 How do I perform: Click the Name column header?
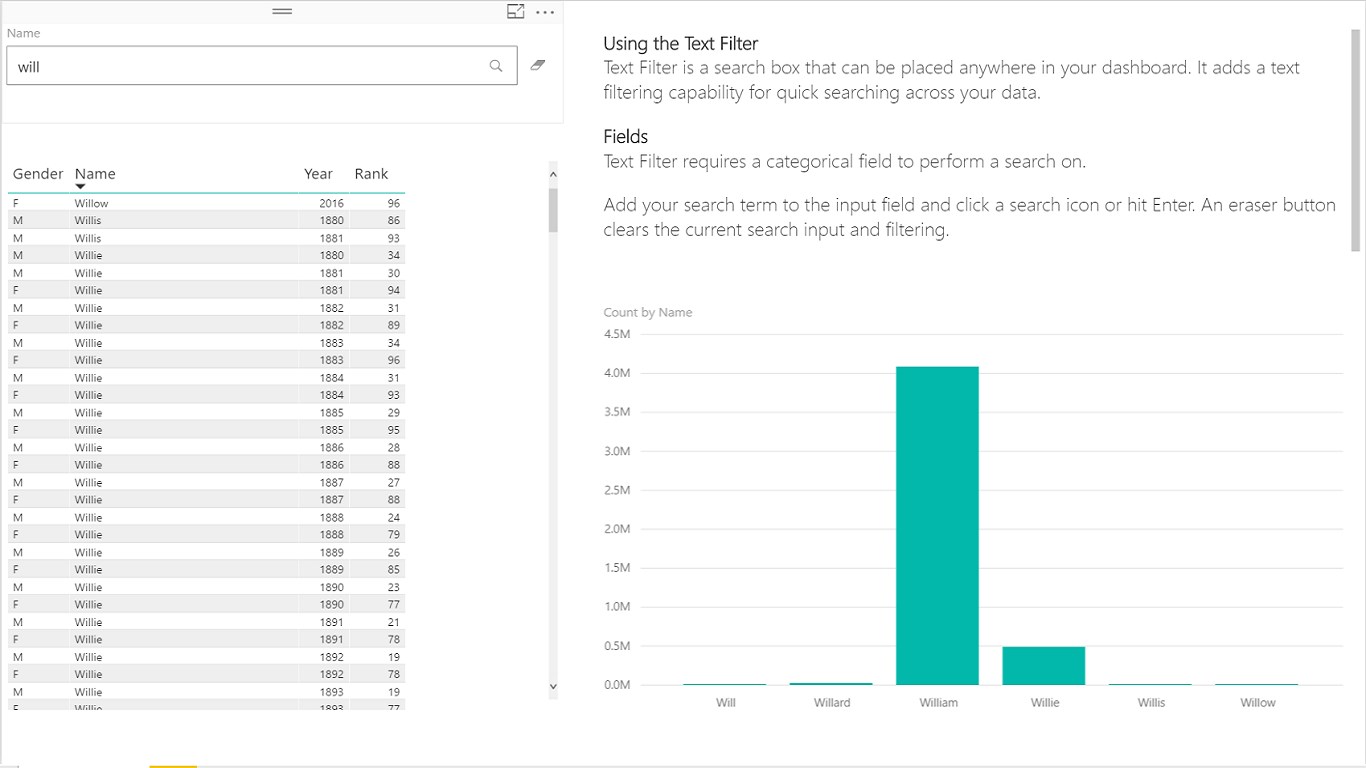pyautogui.click(x=95, y=174)
